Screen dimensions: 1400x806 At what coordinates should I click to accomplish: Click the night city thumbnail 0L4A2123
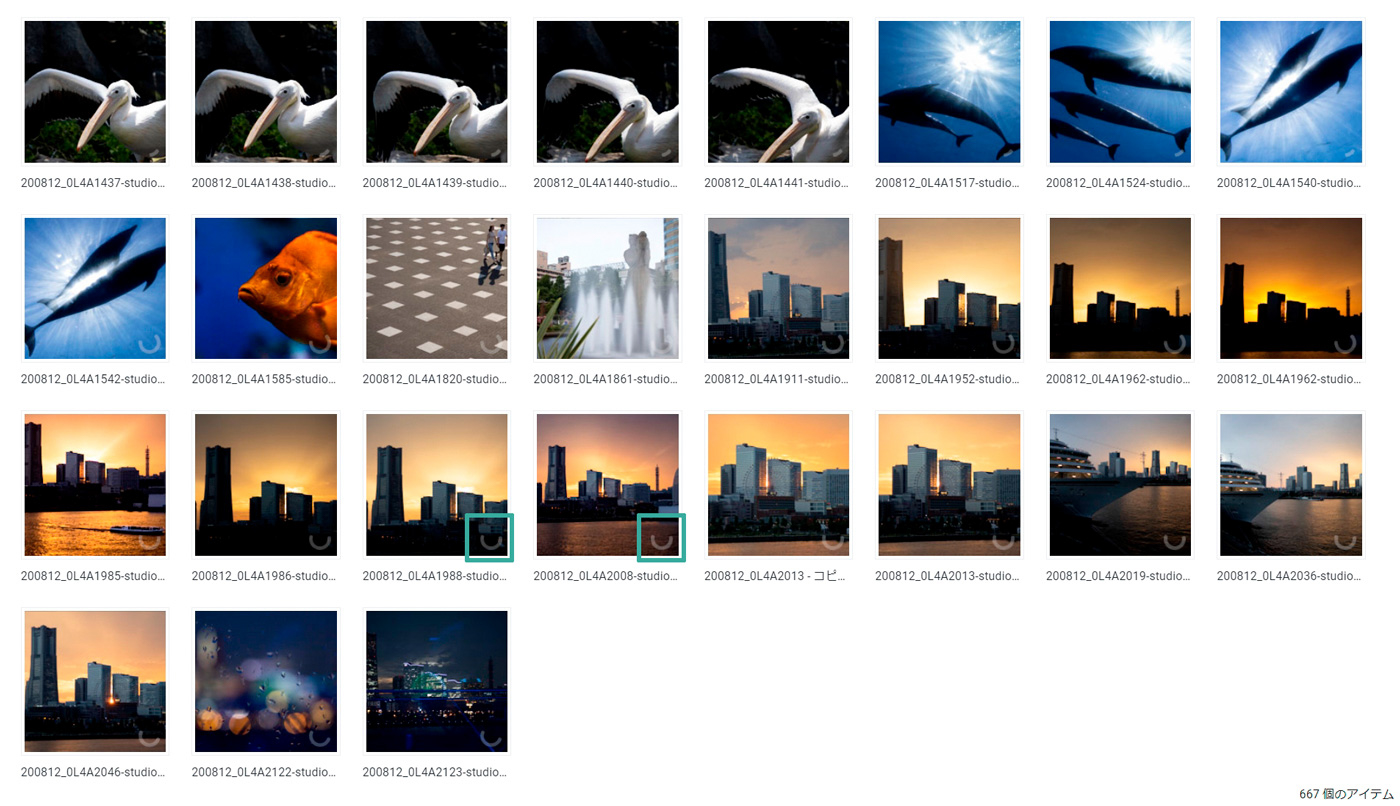pyautogui.click(x=437, y=681)
